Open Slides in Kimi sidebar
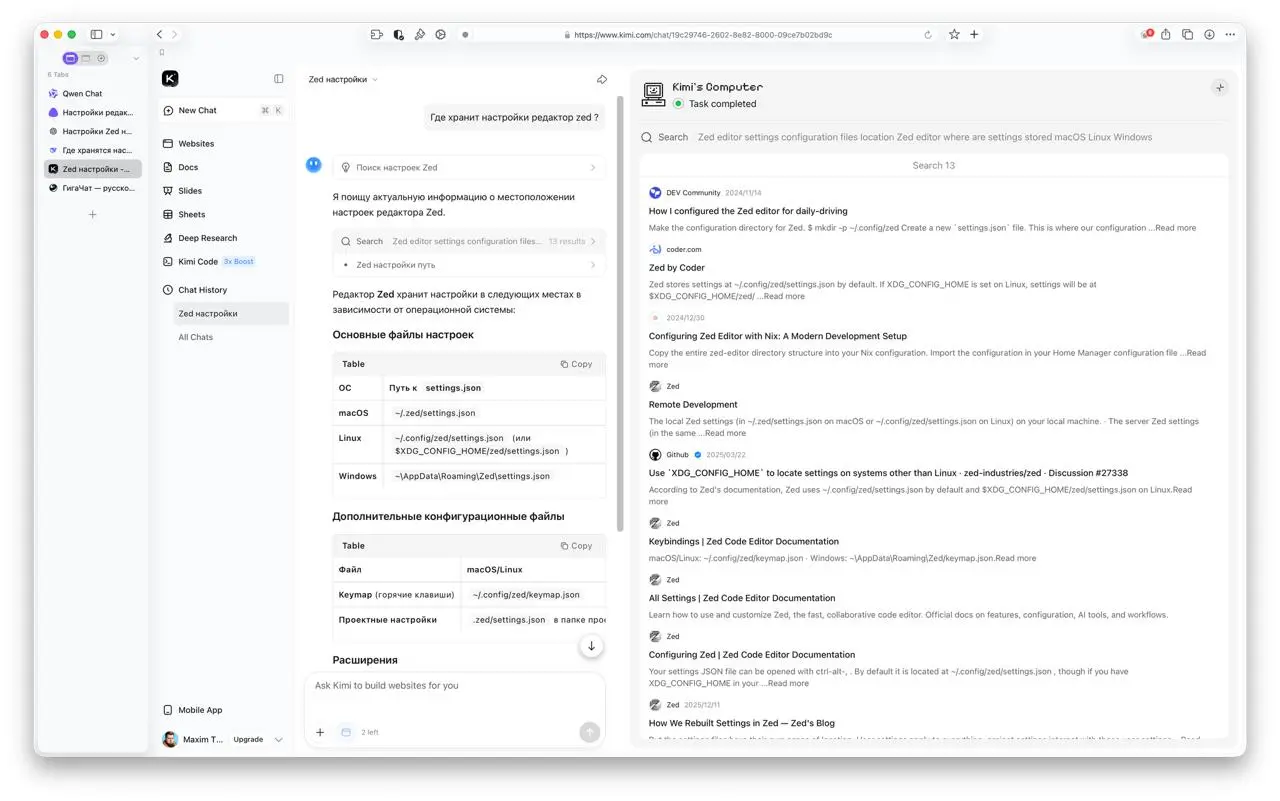Screen dimensions: 1280x801 pos(223,190)
